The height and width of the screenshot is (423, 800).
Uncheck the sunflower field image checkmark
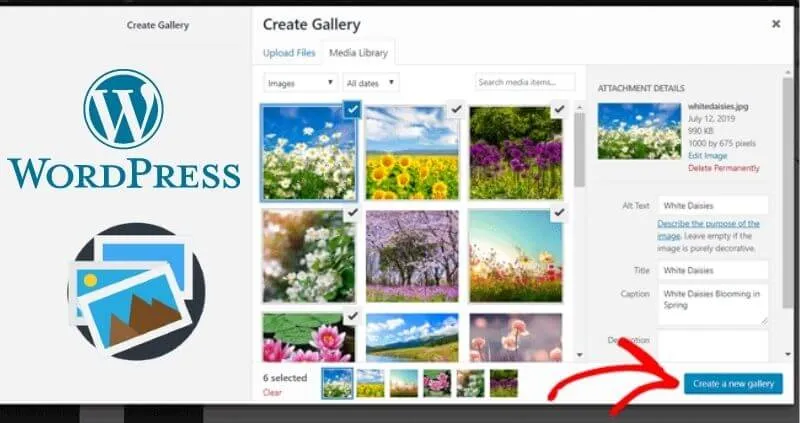point(456,109)
